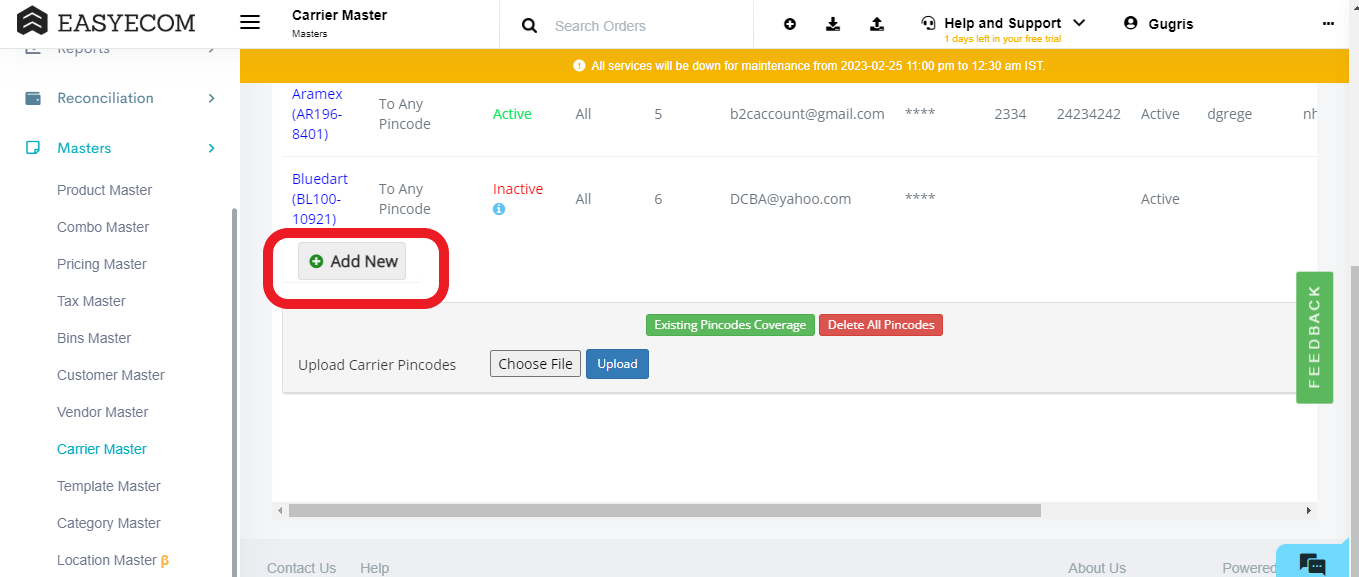Image resolution: width=1359 pixels, height=577 pixels.
Task: Open Product Master page
Action: [105, 190]
